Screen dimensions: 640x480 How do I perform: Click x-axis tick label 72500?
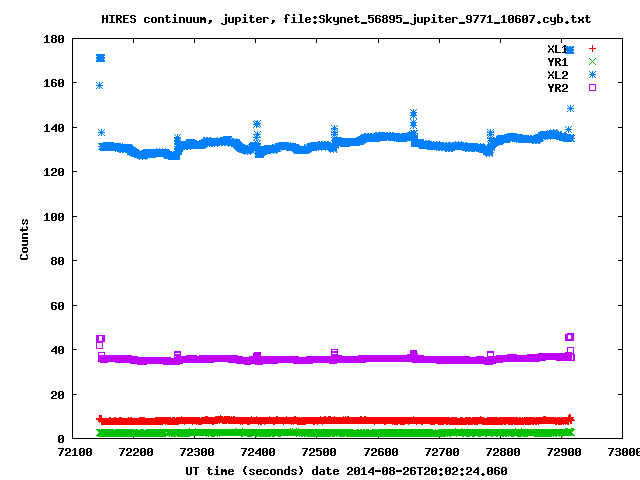319,452
